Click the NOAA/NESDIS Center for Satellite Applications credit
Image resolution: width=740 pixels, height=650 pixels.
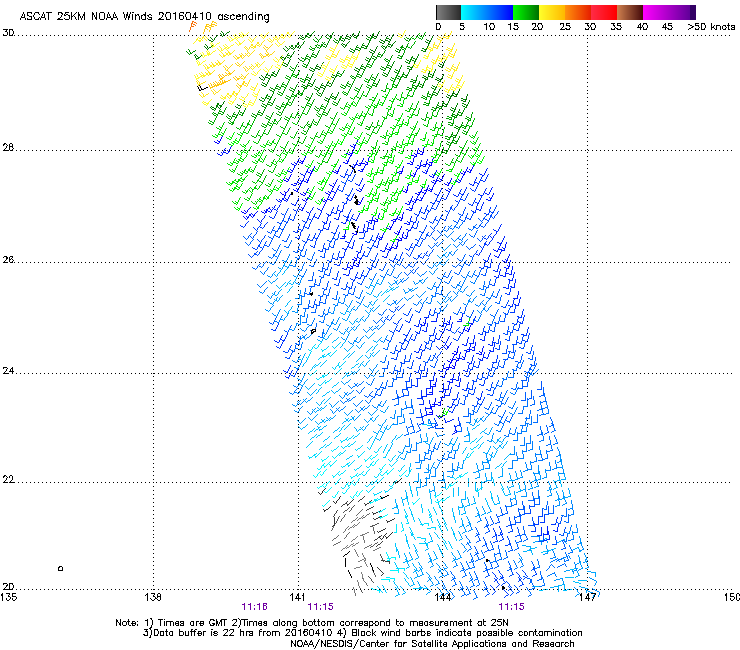(432, 644)
